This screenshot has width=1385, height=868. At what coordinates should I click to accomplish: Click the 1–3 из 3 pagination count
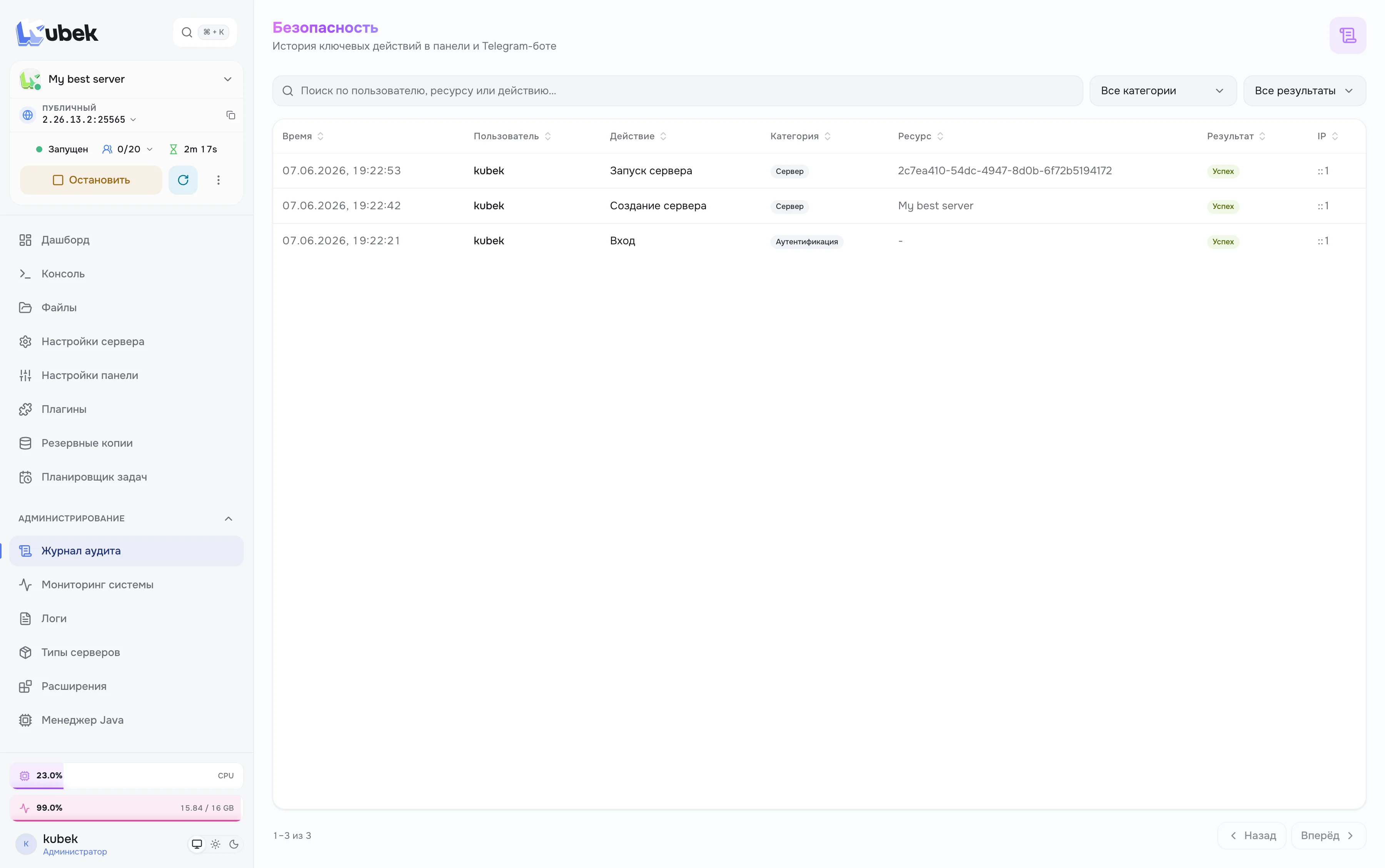tap(292, 835)
